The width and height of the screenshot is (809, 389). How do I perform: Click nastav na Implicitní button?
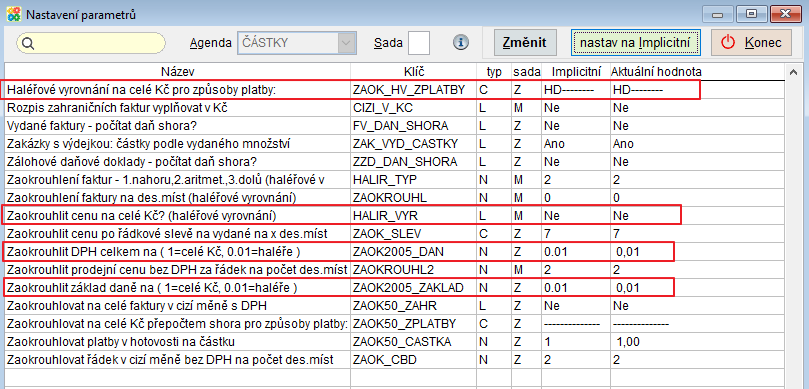tap(635, 42)
